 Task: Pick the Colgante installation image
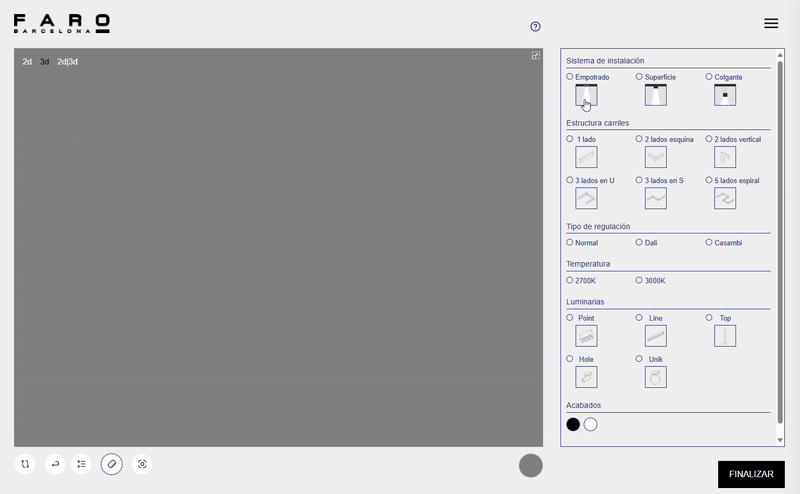(725, 95)
